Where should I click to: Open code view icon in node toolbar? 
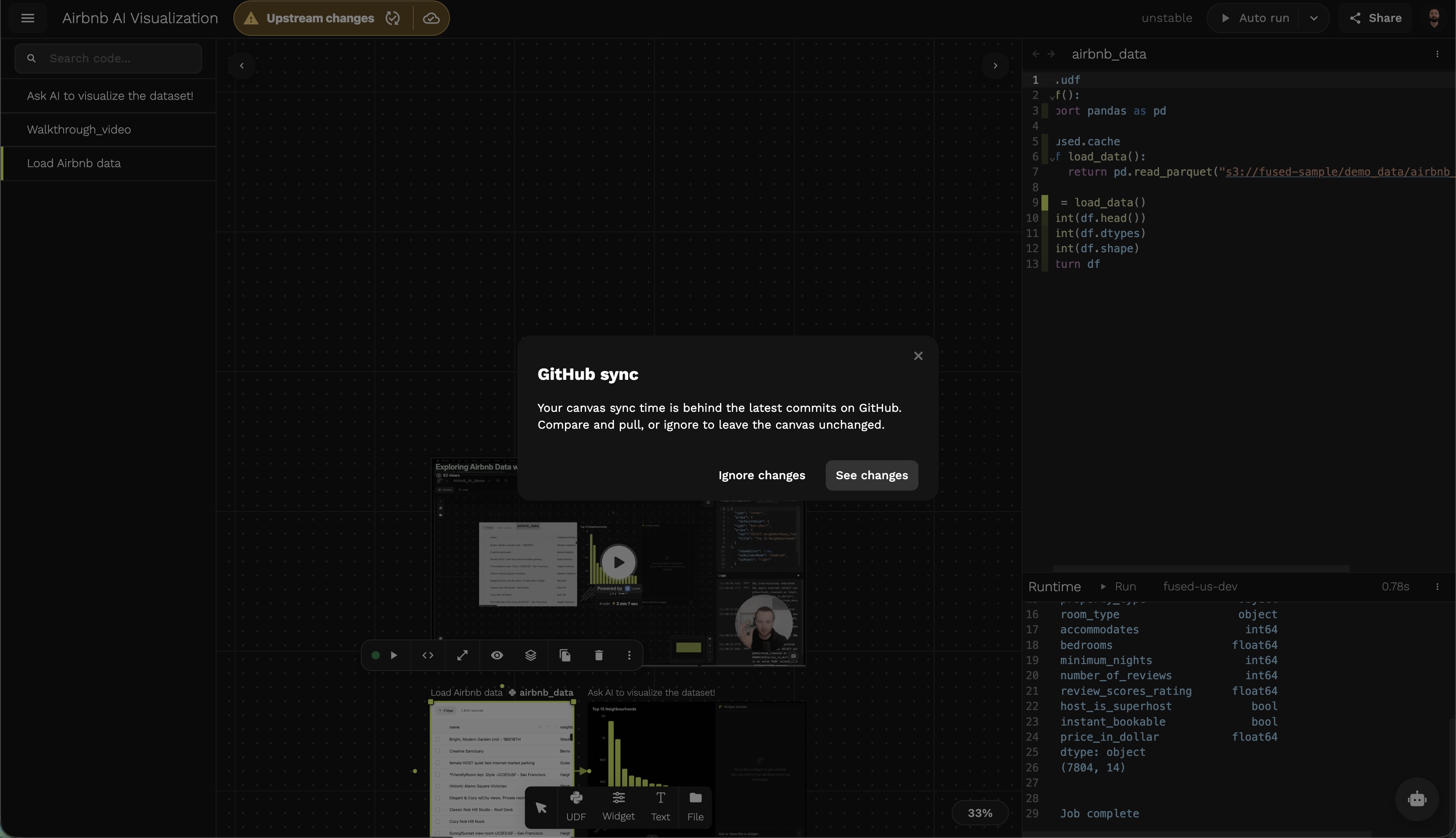pyautogui.click(x=428, y=656)
